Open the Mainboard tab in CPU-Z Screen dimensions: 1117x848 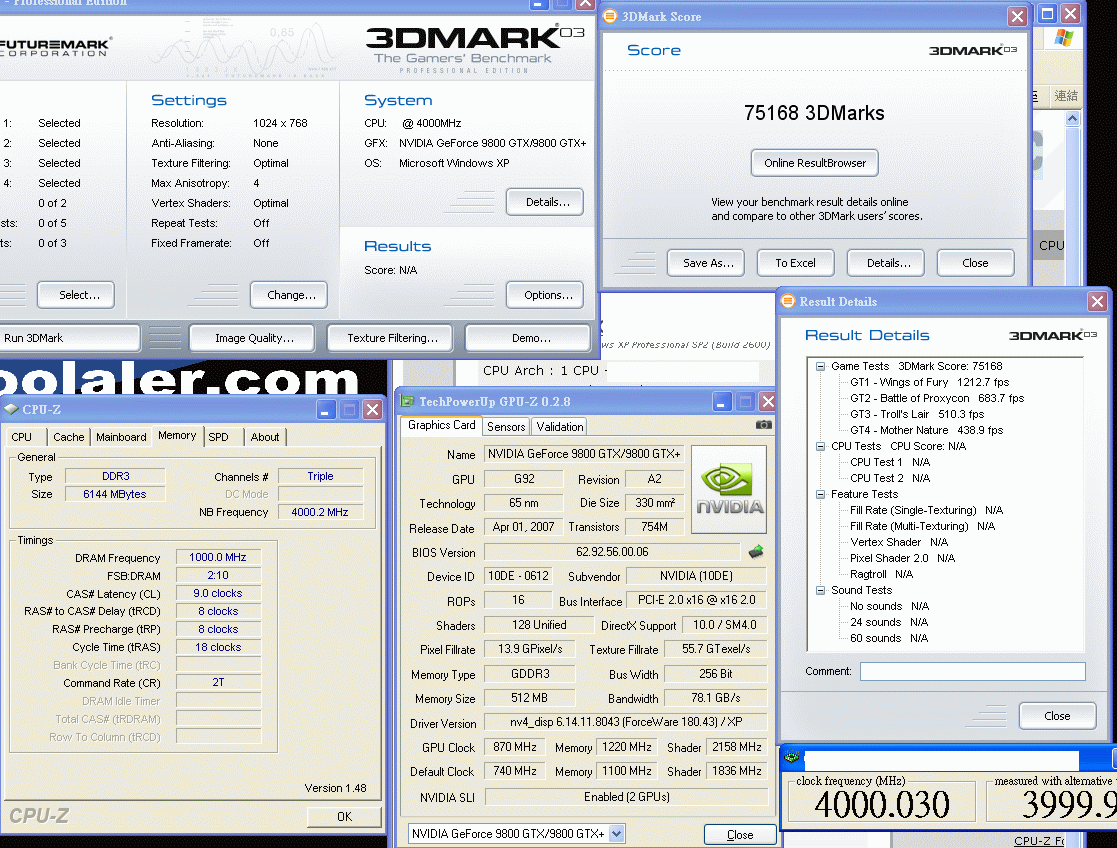[x=121, y=437]
